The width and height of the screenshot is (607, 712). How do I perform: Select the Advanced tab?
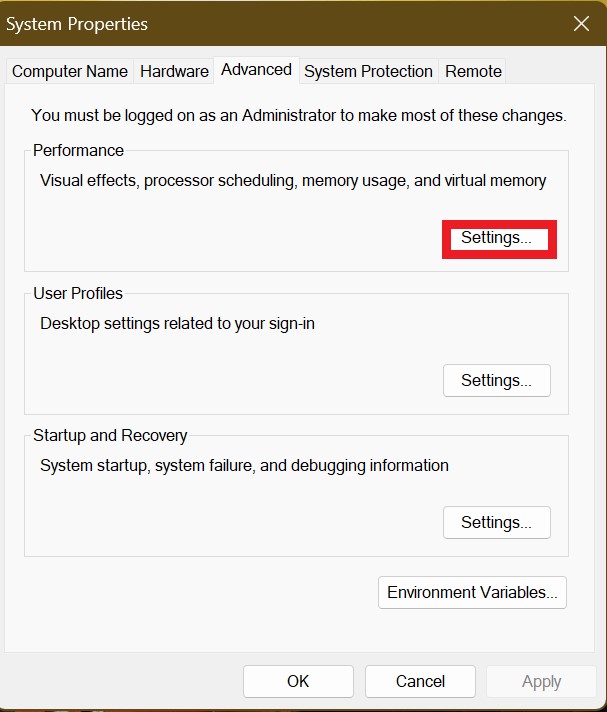click(256, 69)
